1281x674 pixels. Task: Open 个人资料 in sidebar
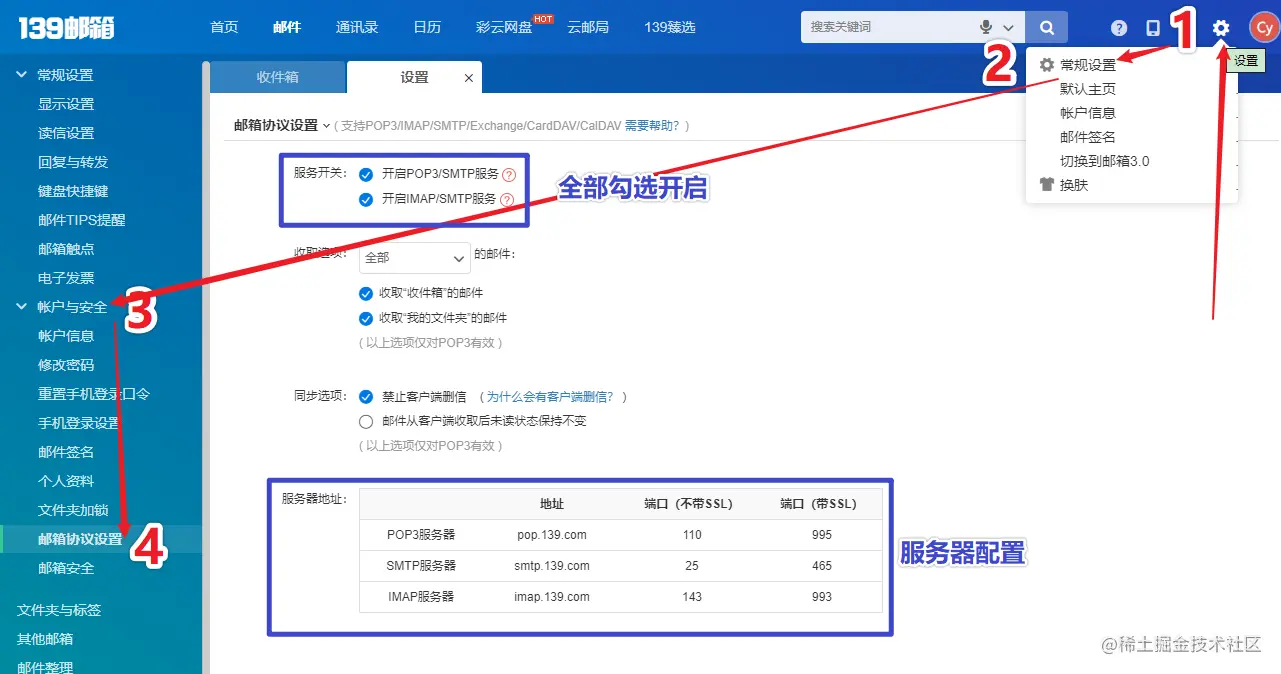(66, 481)
